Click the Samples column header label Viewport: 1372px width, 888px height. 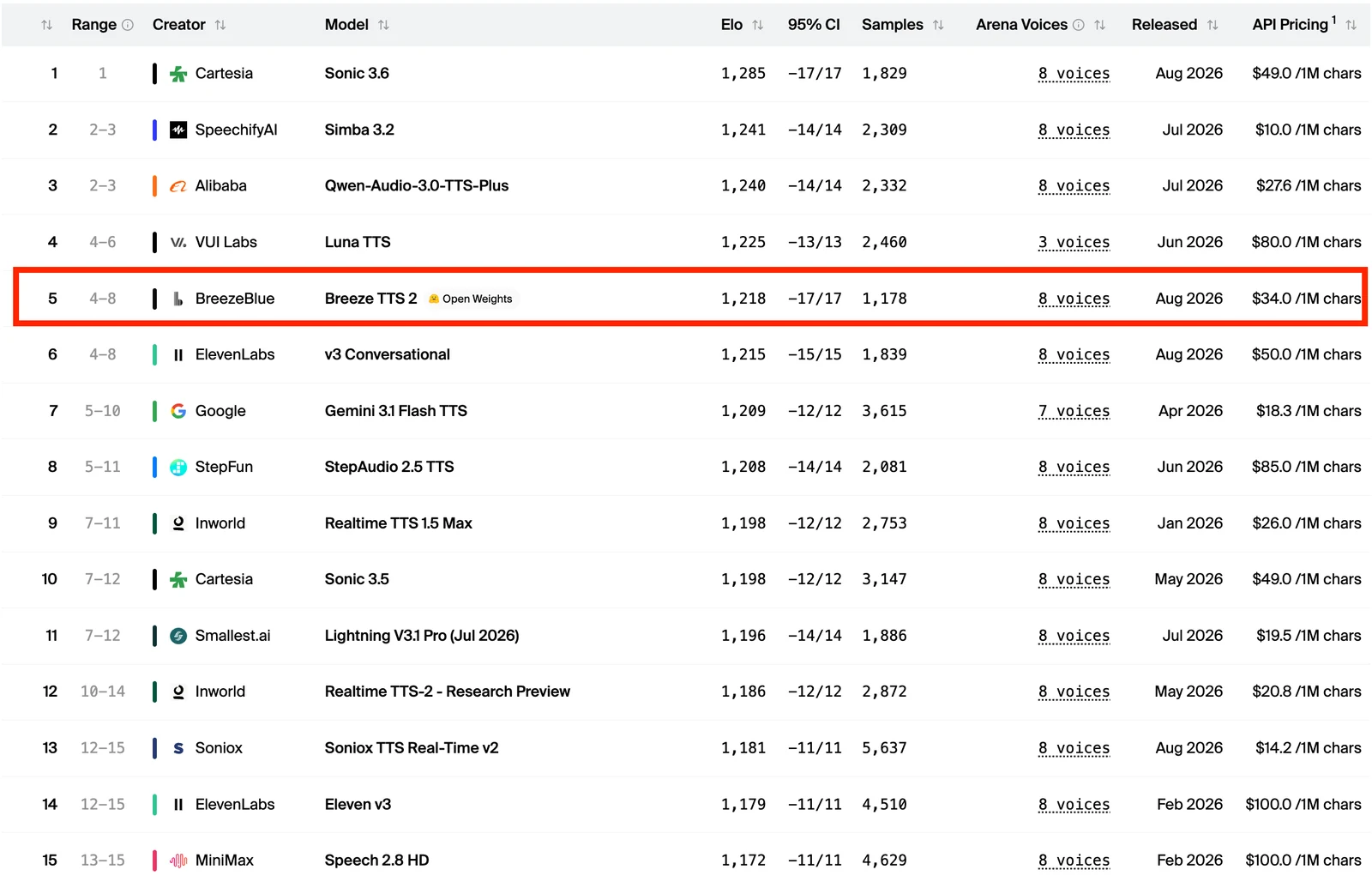[x=893, y=25]
